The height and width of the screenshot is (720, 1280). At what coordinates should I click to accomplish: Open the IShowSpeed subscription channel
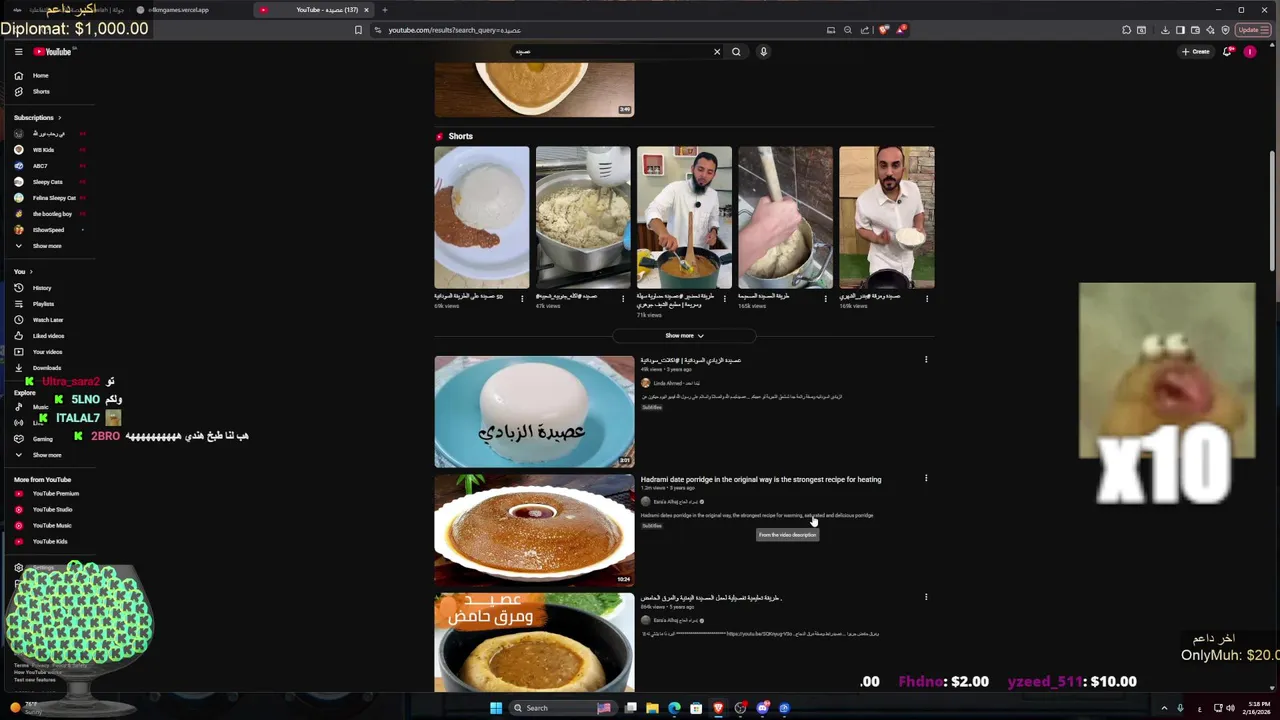coord(48,230)
